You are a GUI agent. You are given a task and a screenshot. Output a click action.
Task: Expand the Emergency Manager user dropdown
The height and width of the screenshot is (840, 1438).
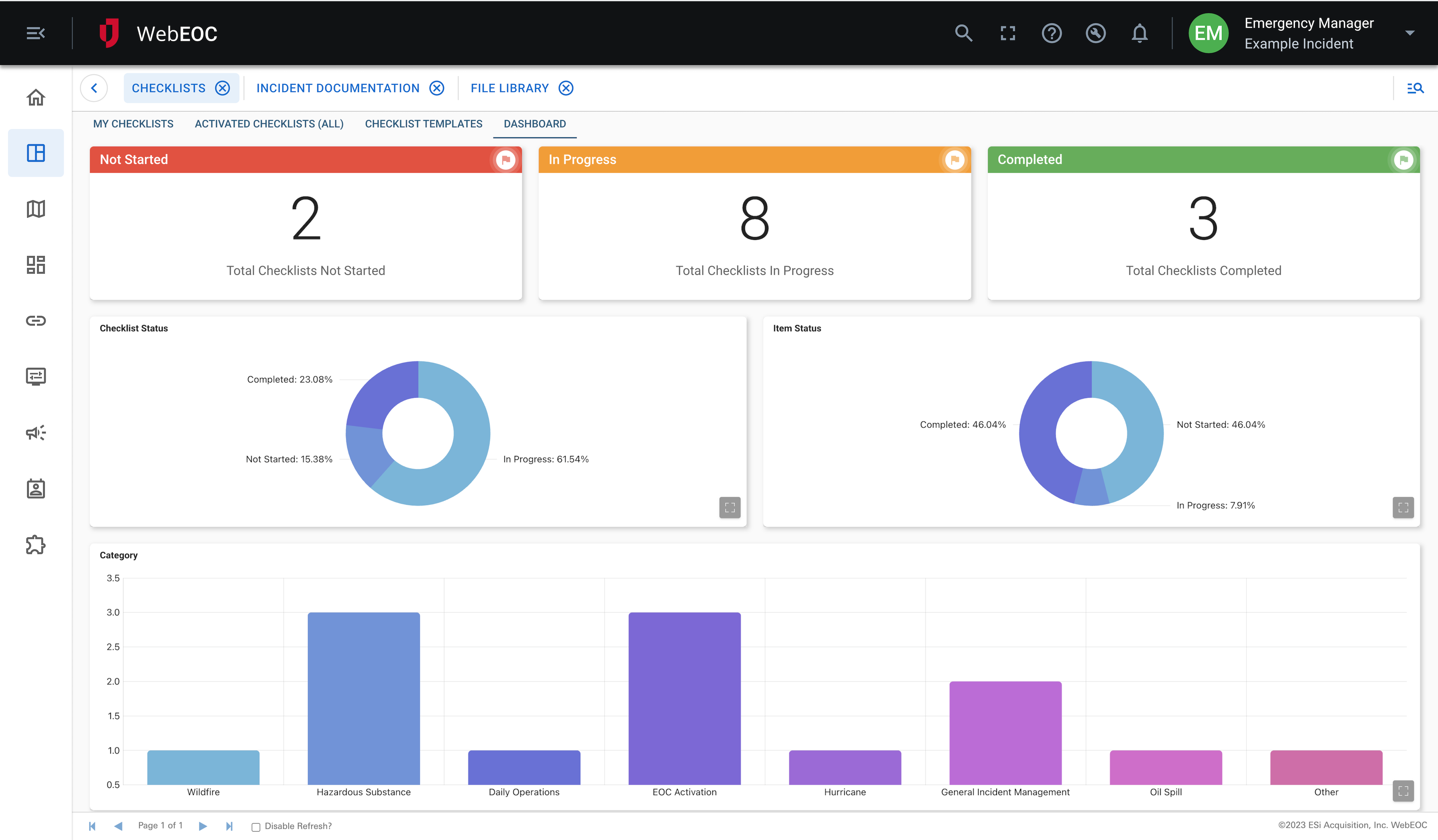(x=1410, y=33)
